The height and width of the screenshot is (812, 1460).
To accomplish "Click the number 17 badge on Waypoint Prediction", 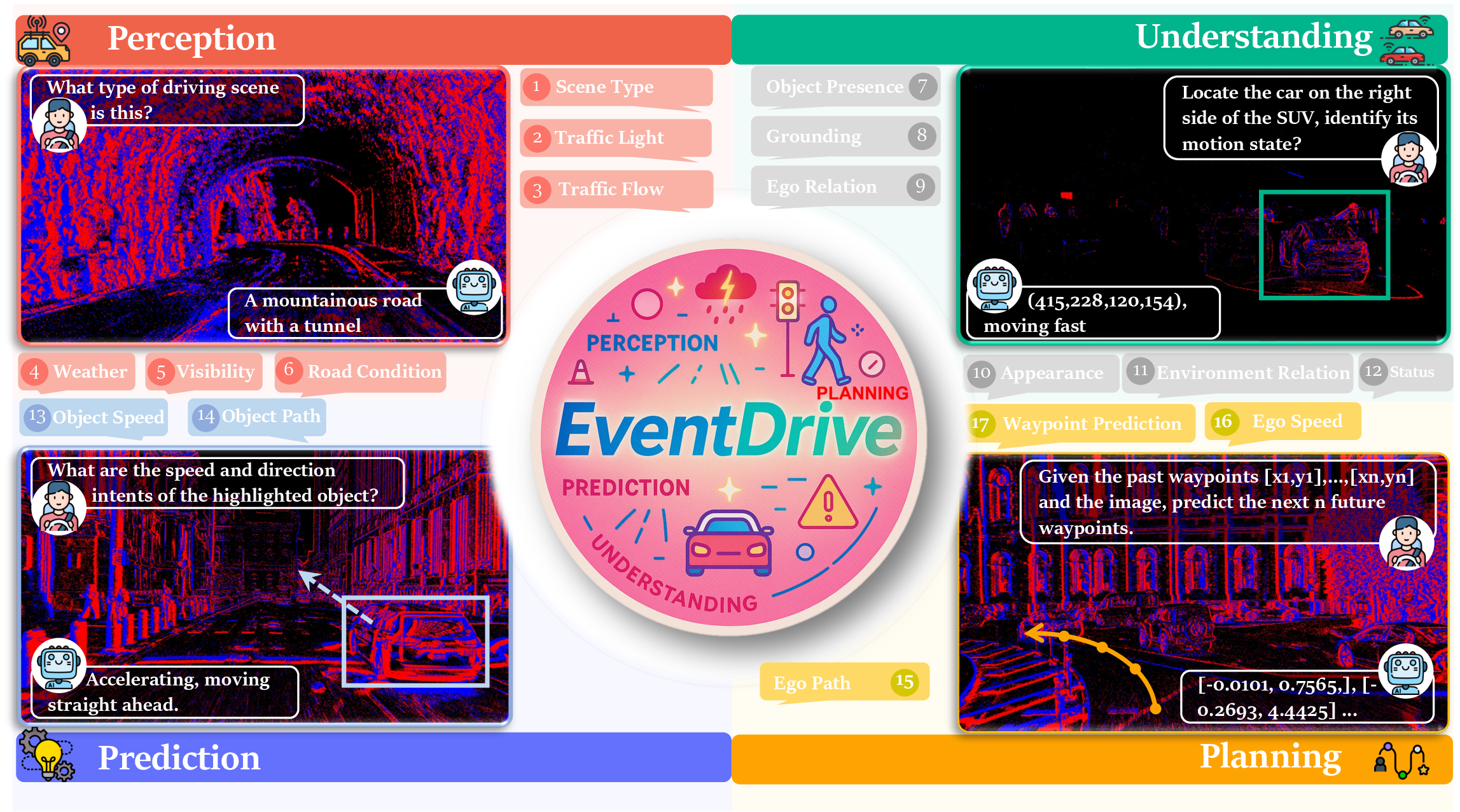I will click(x=980, y=424).
